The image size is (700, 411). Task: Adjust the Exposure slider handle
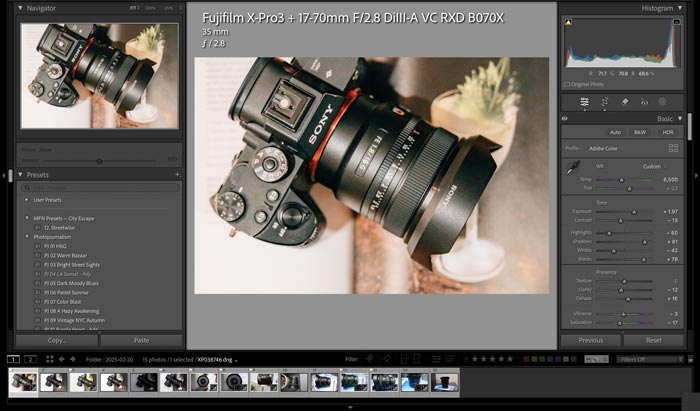click(x=634, y=212)
